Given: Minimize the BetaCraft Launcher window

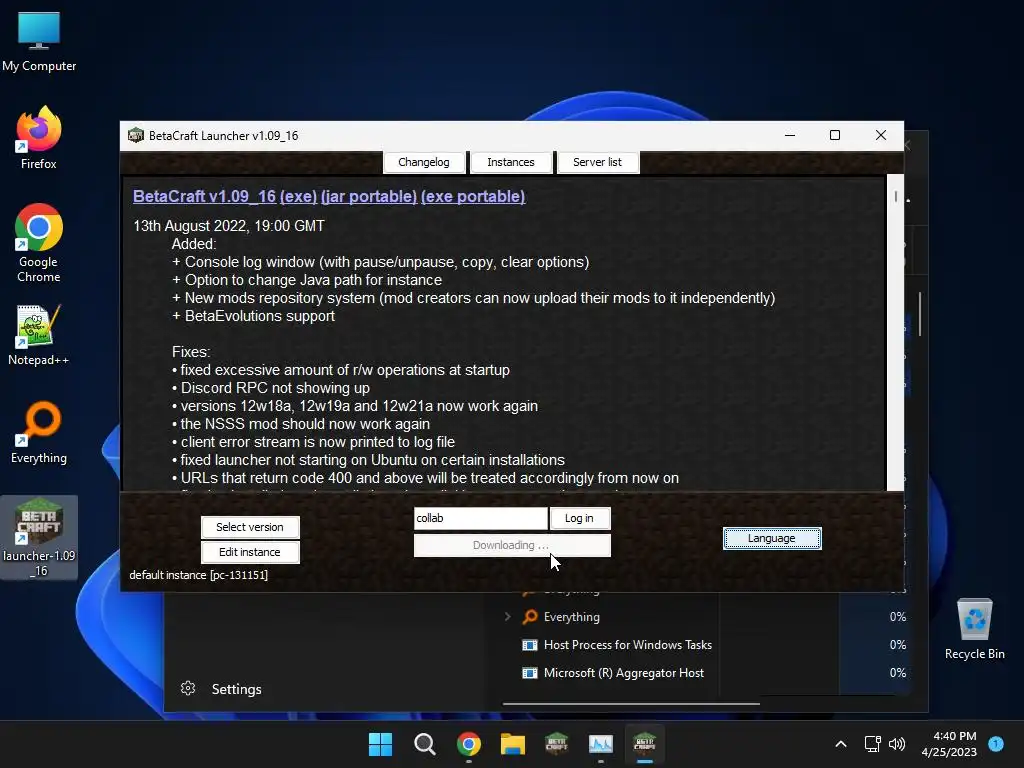Looking at the screenshot, I should point(790,135).
